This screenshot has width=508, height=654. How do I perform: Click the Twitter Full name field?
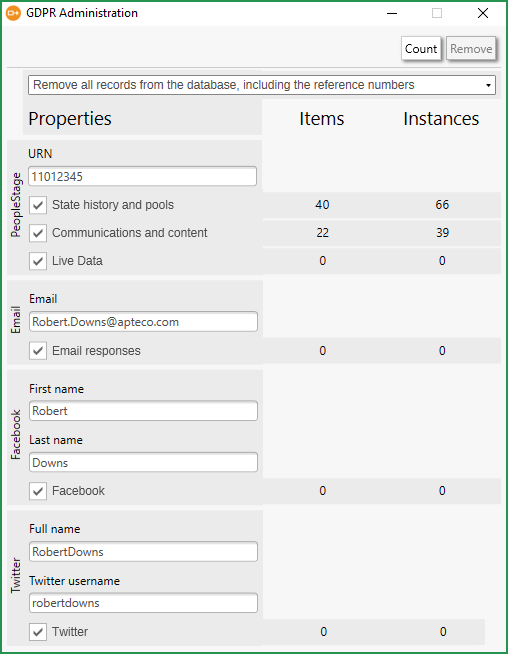click(143, 552)
